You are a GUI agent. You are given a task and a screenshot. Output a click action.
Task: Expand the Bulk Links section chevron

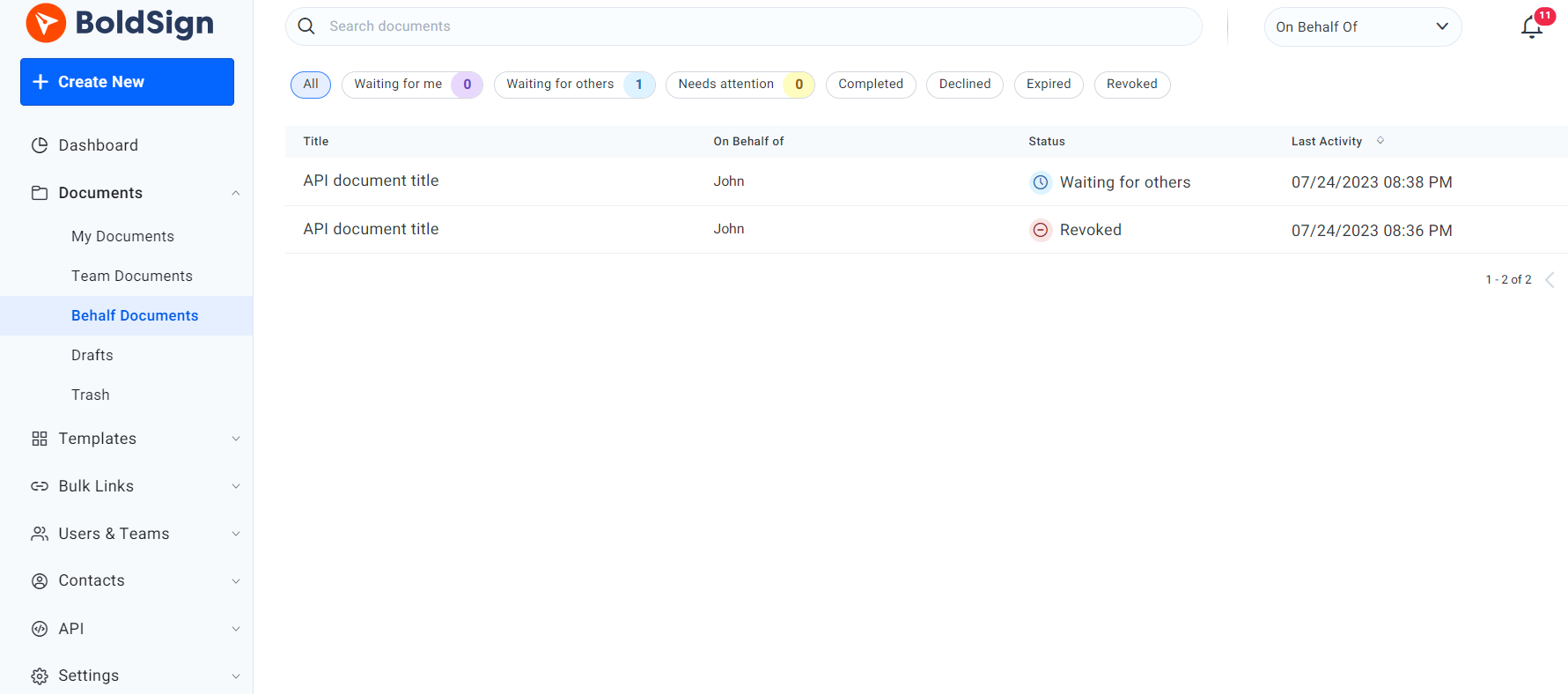(x=236, y=486)
